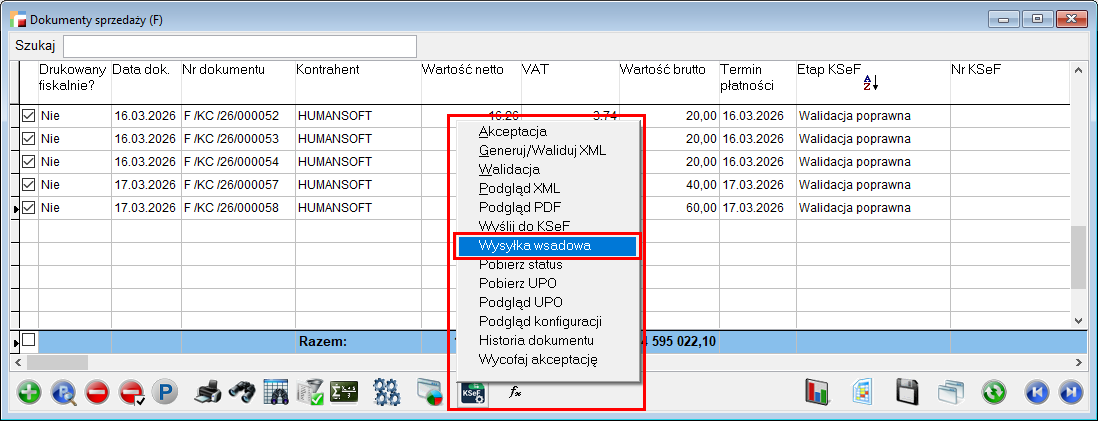Click the green plus add document icon
This screenshot has width=1098, height=421.
pyautogui.click(x=30, y=392)
